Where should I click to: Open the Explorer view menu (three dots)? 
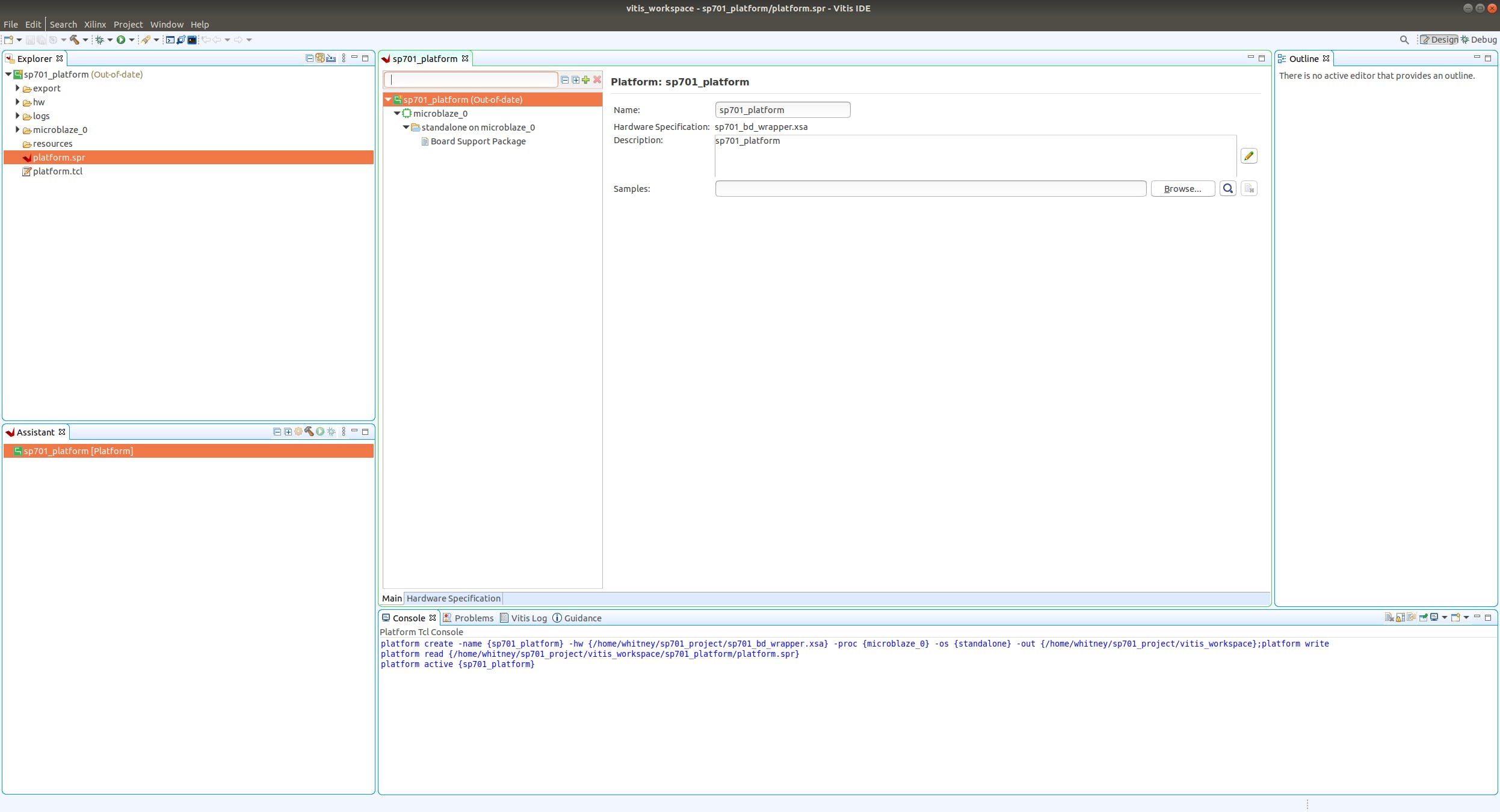click(344, 58)
